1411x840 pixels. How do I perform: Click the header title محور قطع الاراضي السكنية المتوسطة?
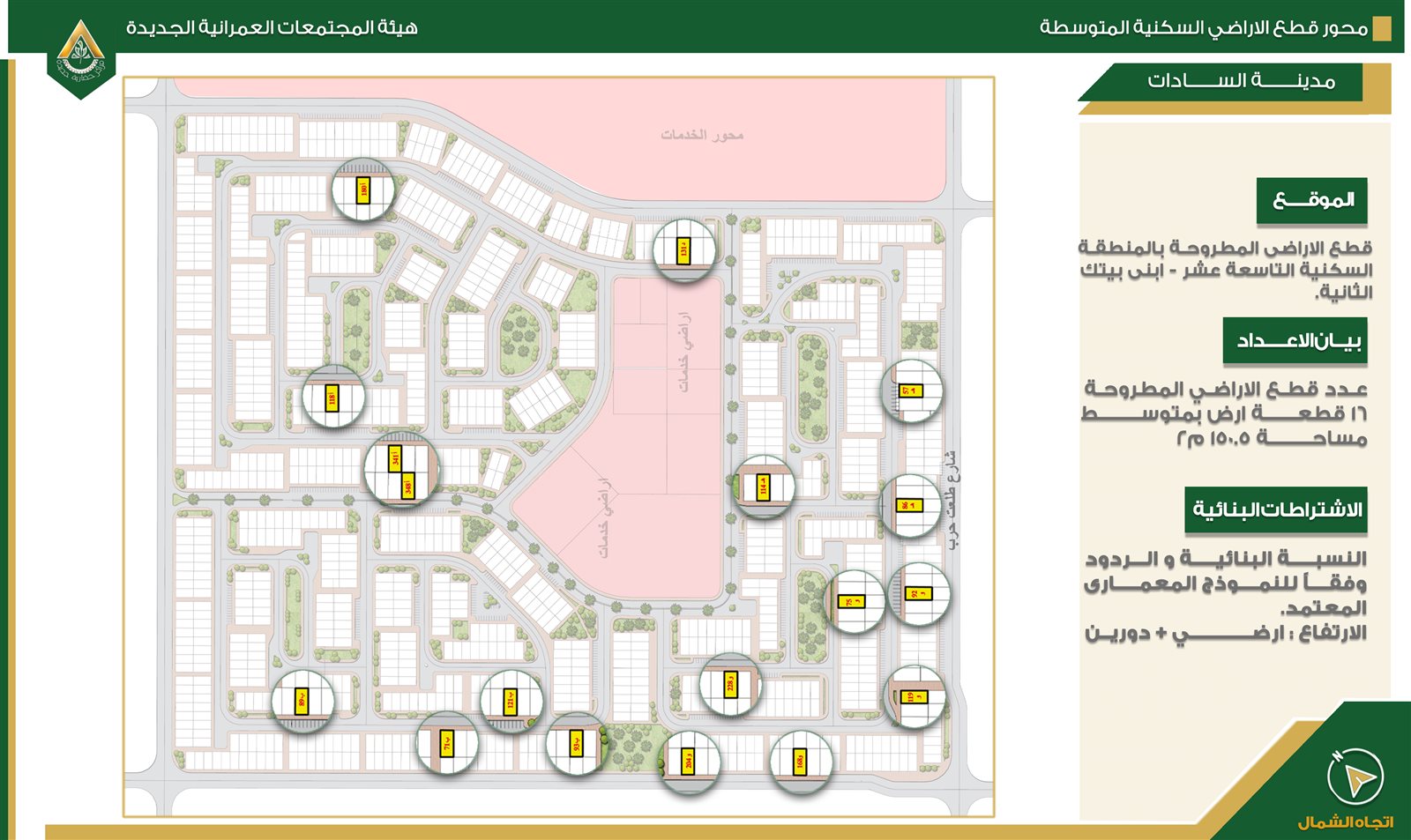click(x=1203, y=28)
